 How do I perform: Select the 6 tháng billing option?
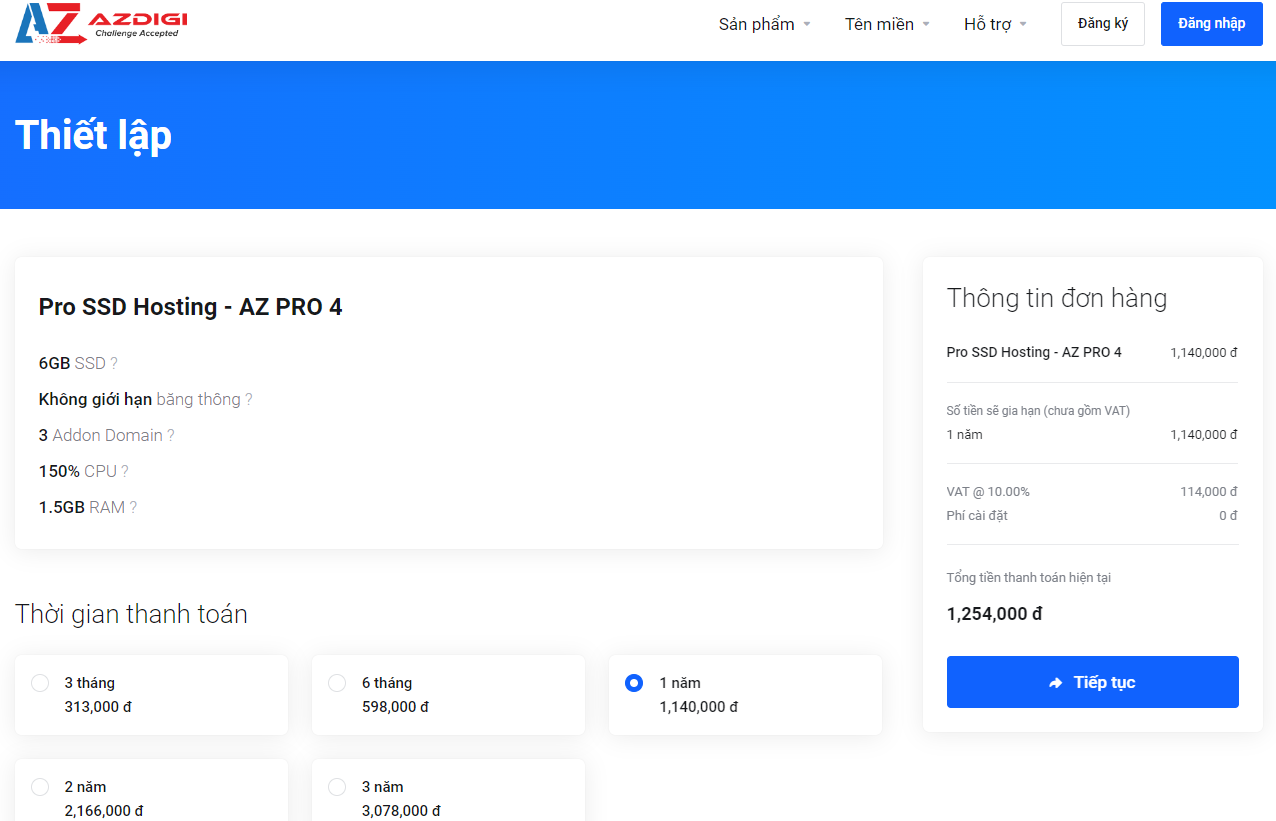pyautogui.click(x=448, y=695)
